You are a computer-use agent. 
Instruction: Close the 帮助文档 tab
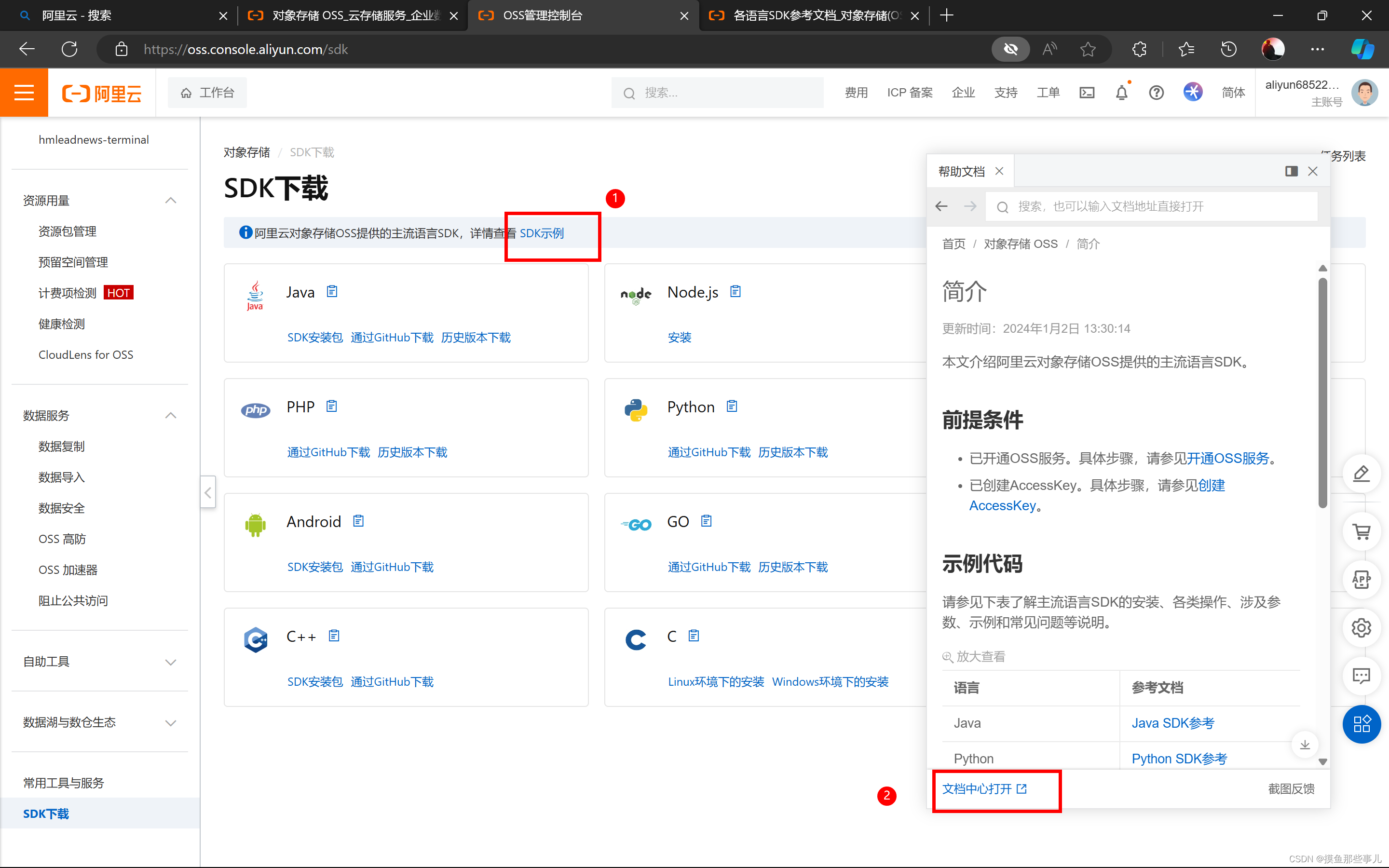click(x=999, y=171)
